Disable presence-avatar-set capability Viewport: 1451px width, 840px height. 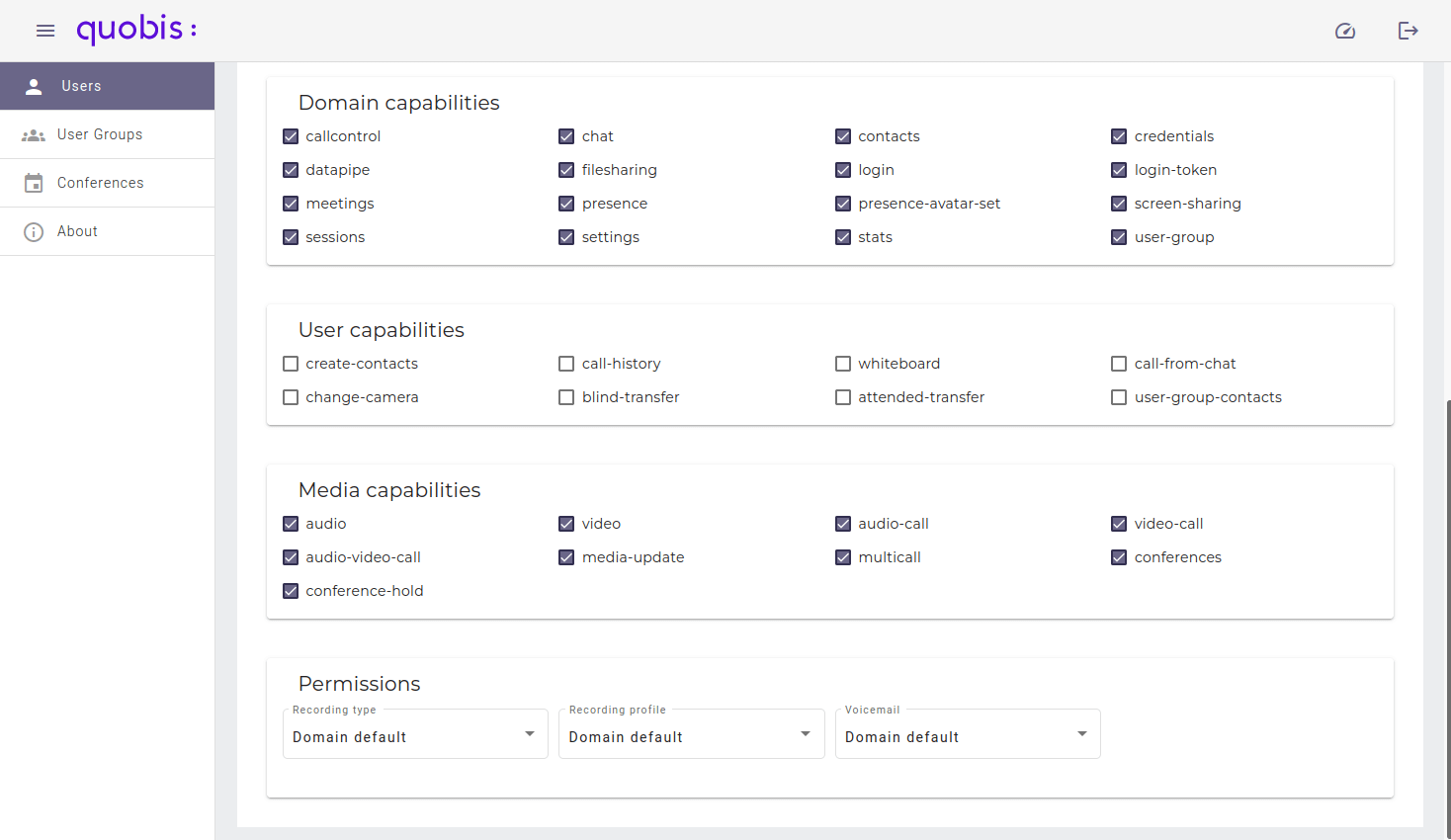pyautogui.click(x=843, y=204)
